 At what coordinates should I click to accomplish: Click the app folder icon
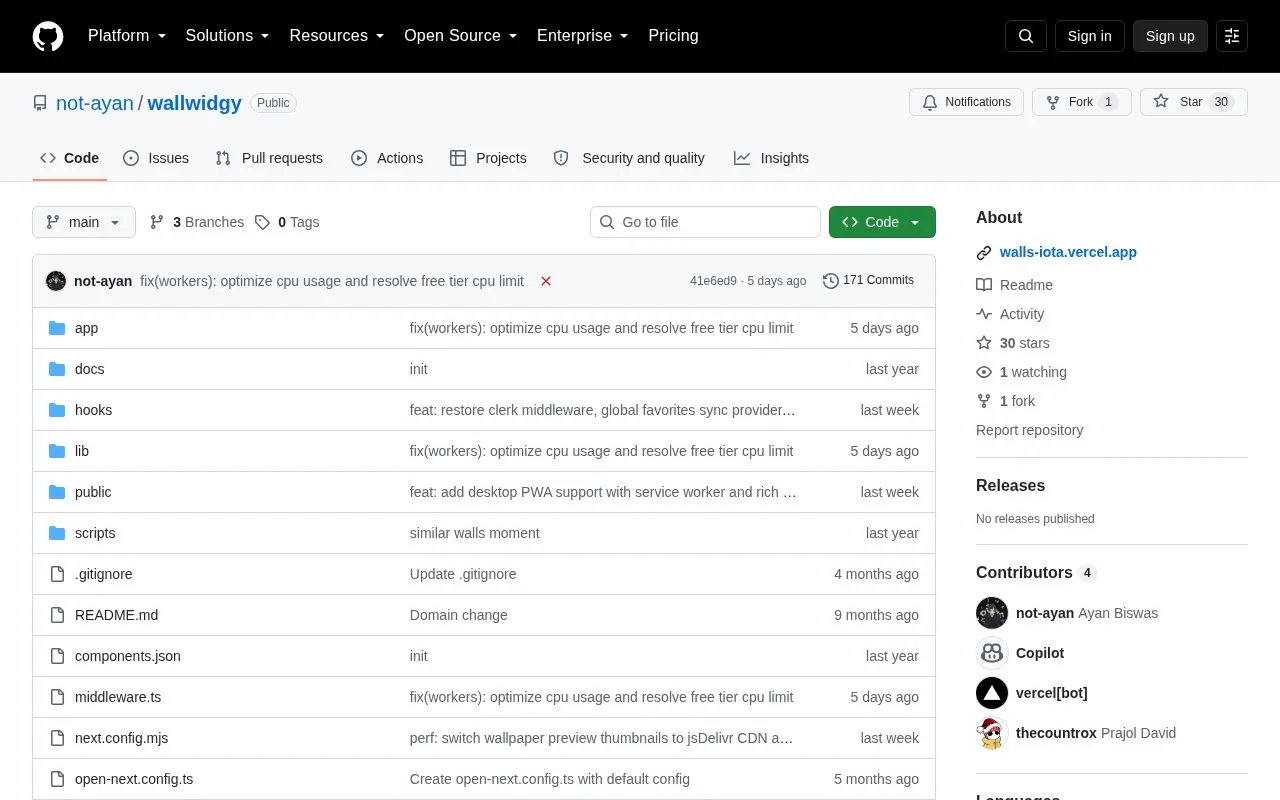[x=57, y=328]
